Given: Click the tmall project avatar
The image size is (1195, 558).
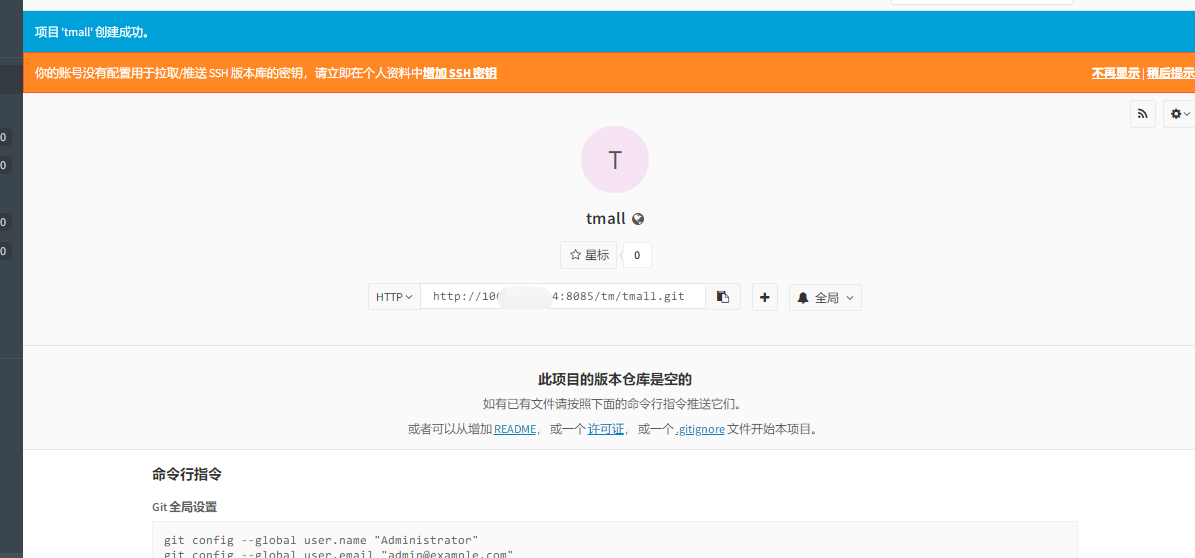Looking at the screenshot, I should tap(615, 160).
